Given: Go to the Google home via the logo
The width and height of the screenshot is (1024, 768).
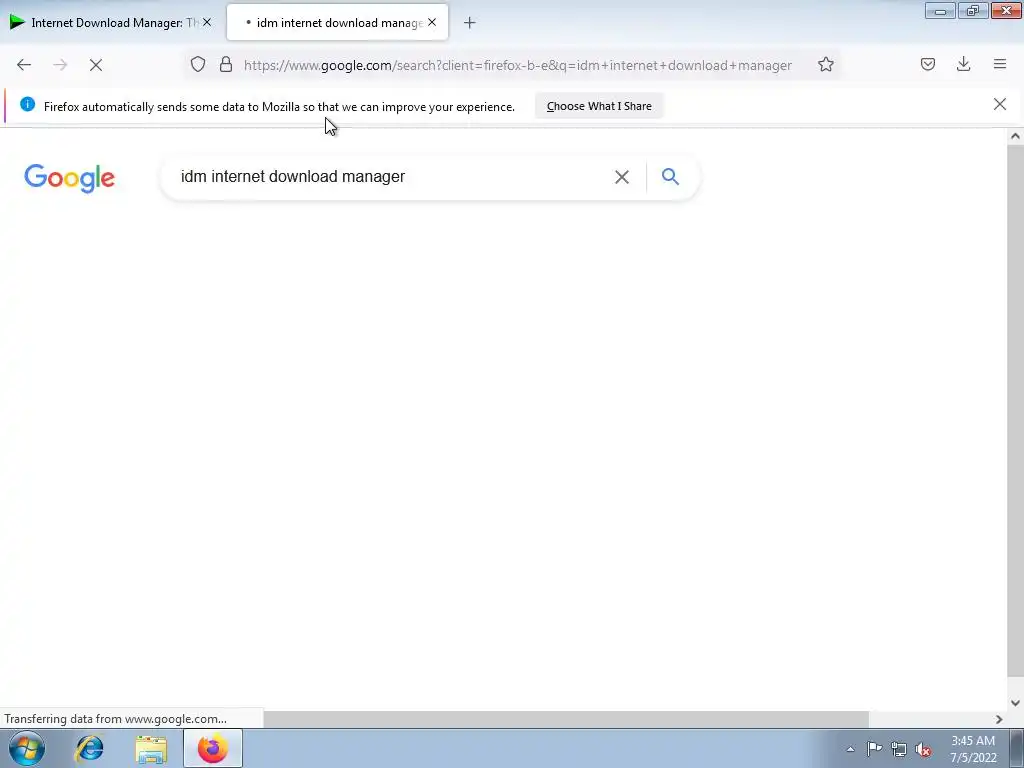Looking at the screenshot, I should [x=69, y=178].
